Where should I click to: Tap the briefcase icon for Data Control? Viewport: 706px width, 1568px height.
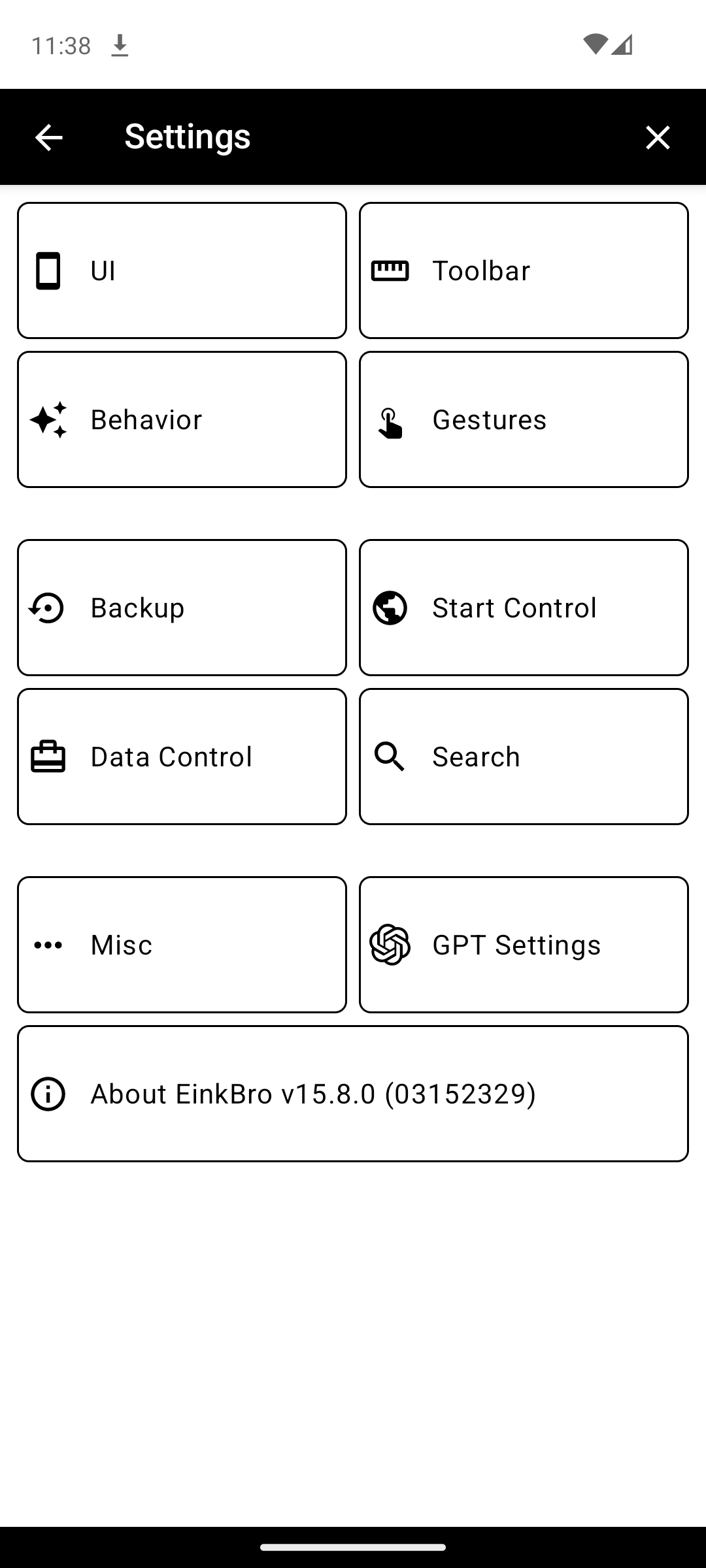48,757
